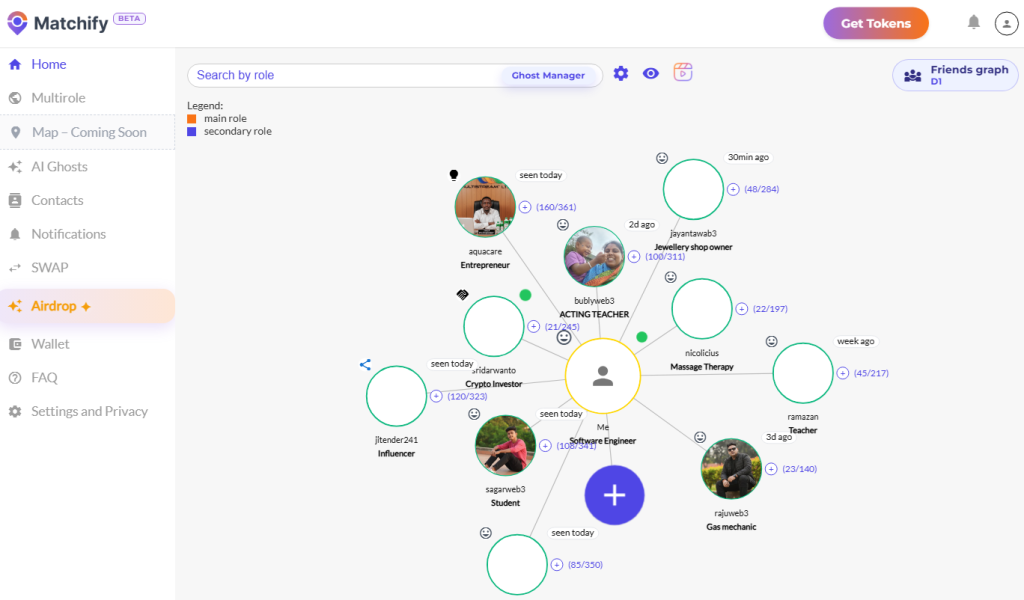1024x600 pixels.
Task: Click the notification bell in header
Action: [x=973, y=22]
